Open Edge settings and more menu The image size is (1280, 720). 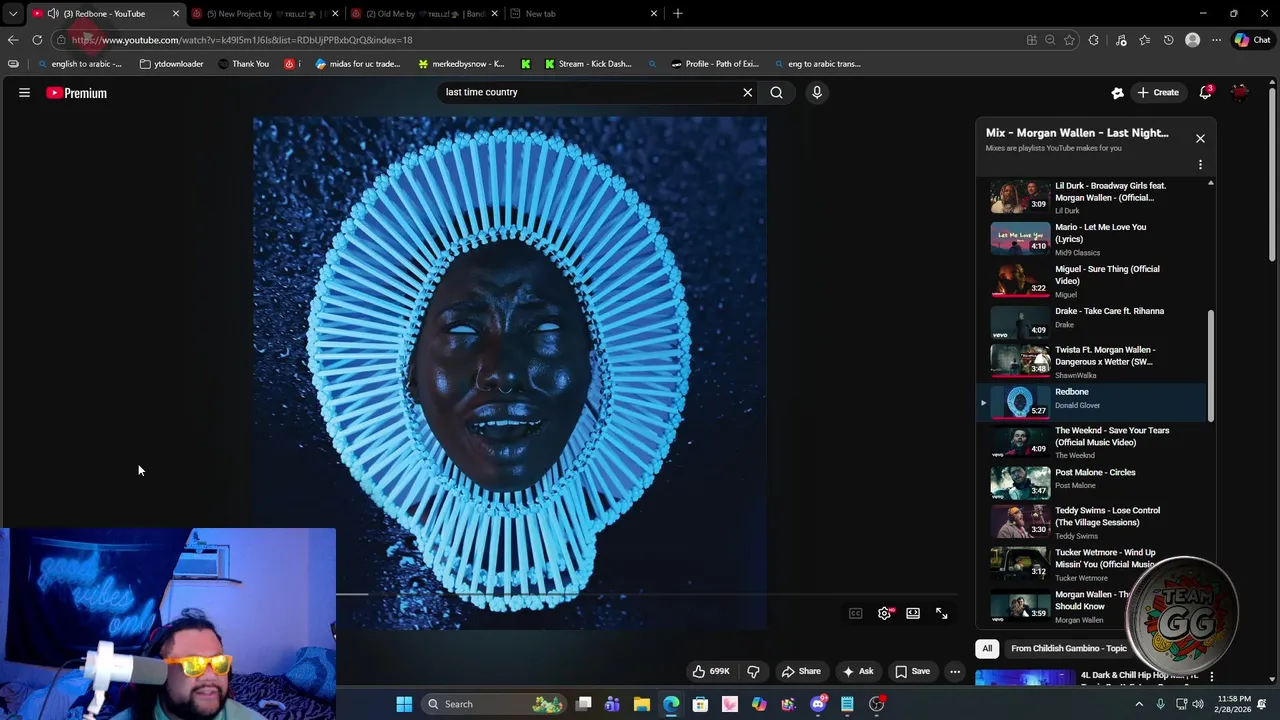click(x=1216, y=40)
